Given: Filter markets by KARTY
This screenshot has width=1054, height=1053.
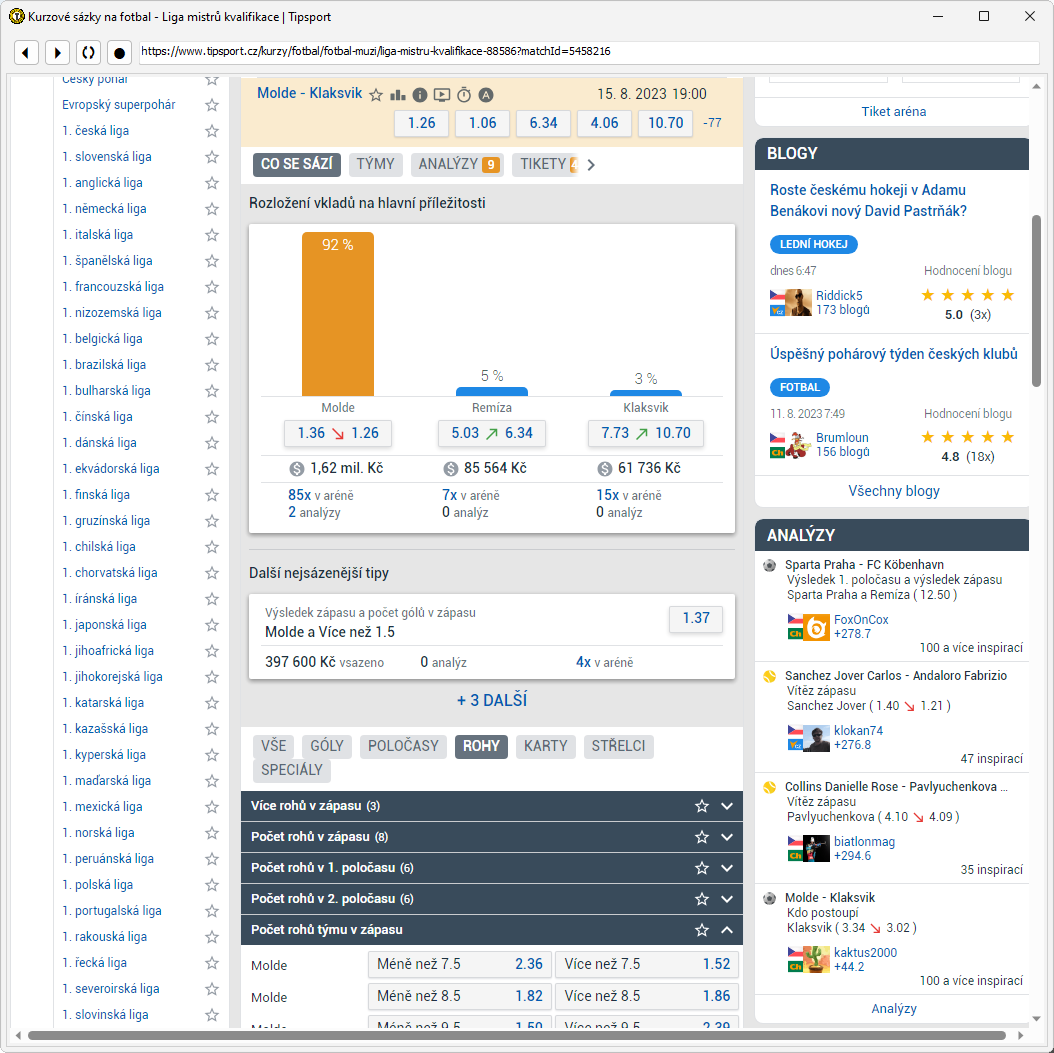Looking at the screenshot, I should coord(545,746).
